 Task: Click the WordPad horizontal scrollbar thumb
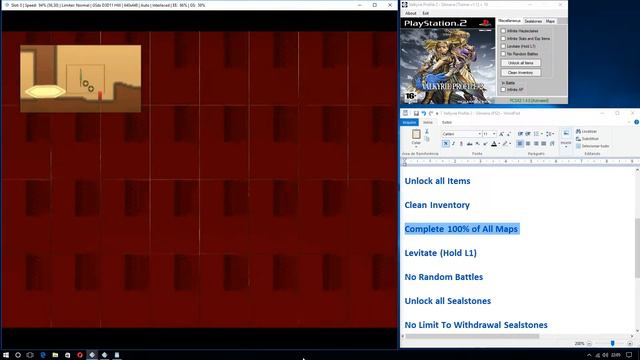coord(472,336)
